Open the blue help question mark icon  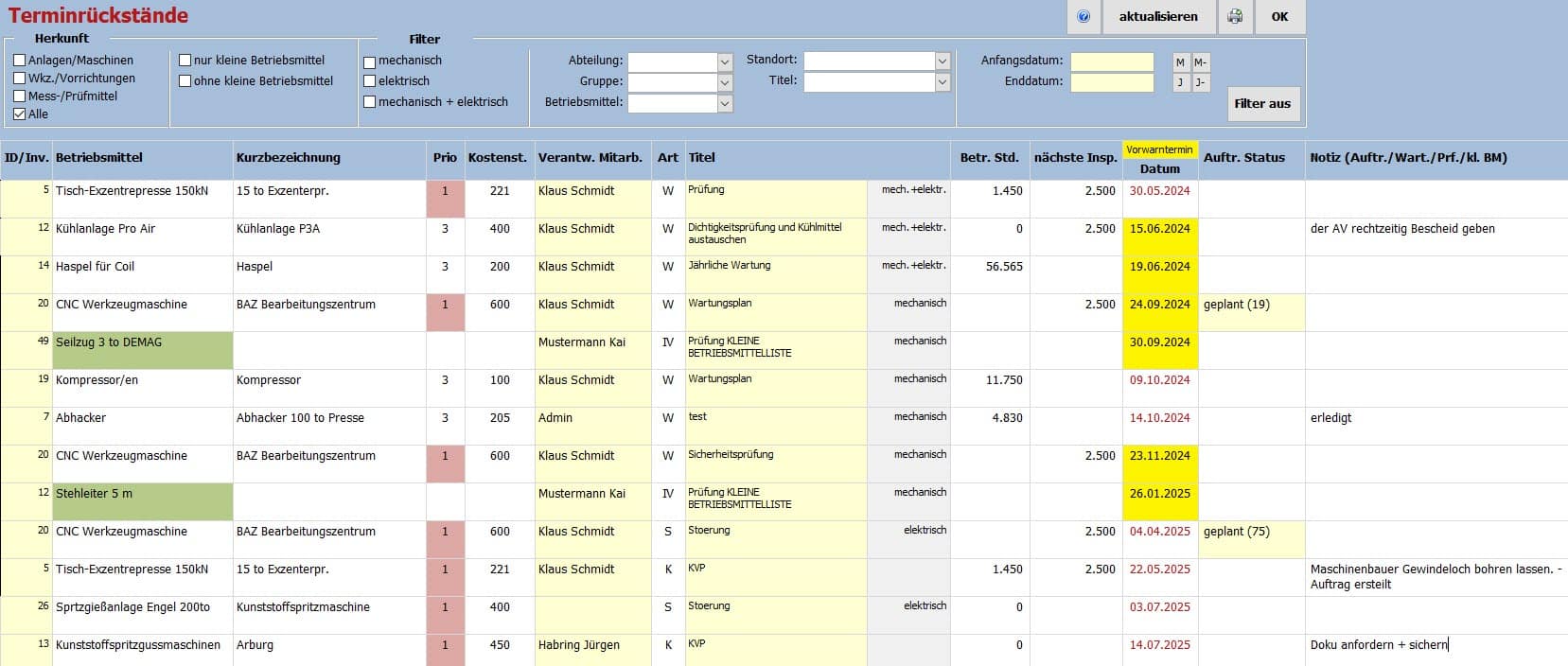coord(1084,17)
